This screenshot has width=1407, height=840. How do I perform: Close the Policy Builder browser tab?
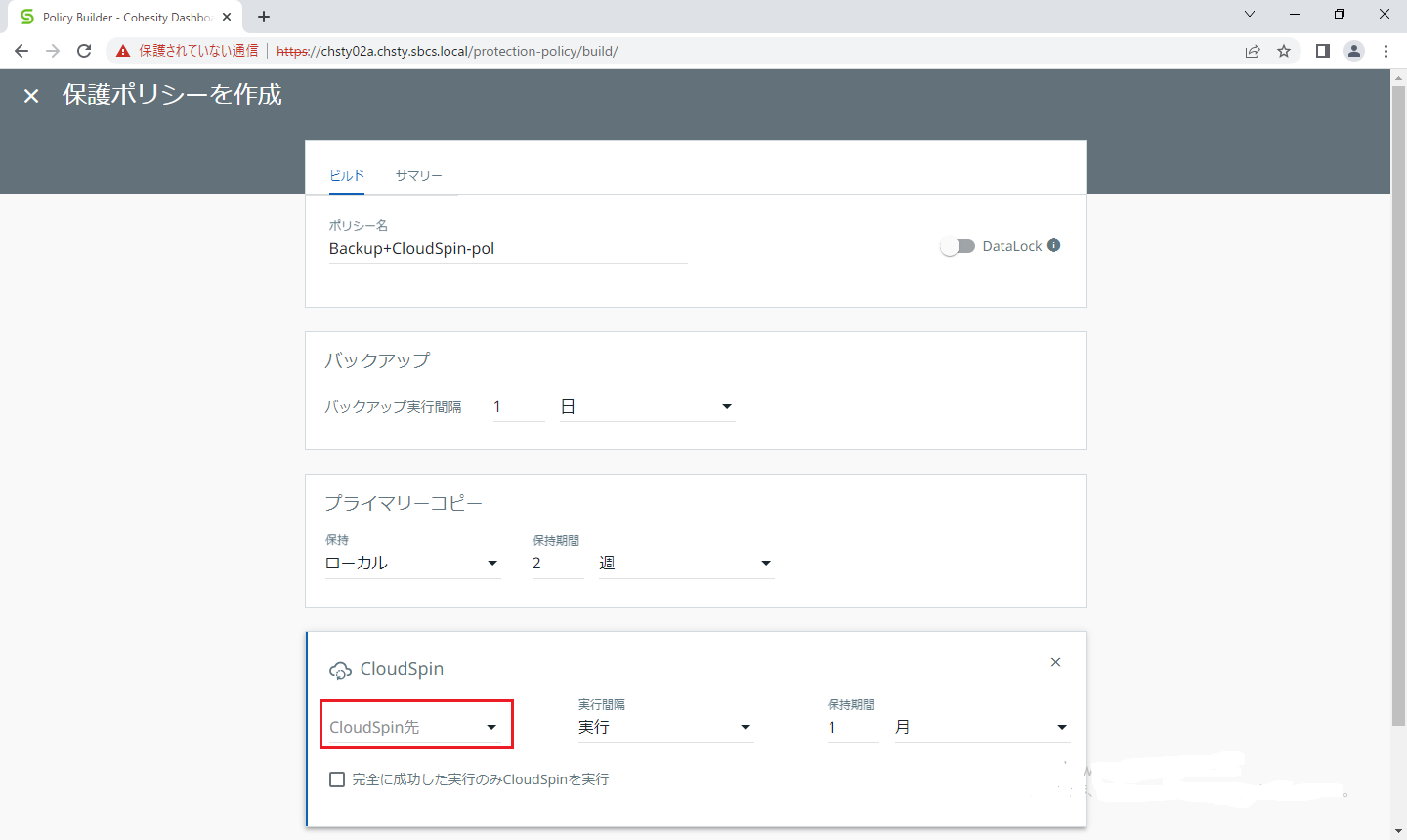click(x=227, y=17)
